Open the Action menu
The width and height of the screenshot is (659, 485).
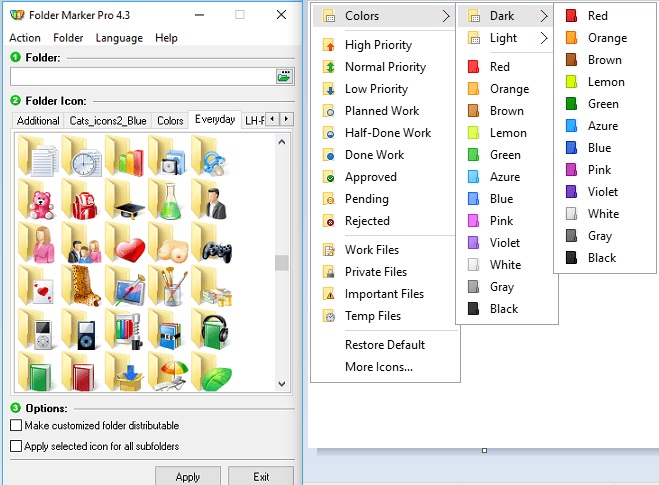tap(25, 38)
